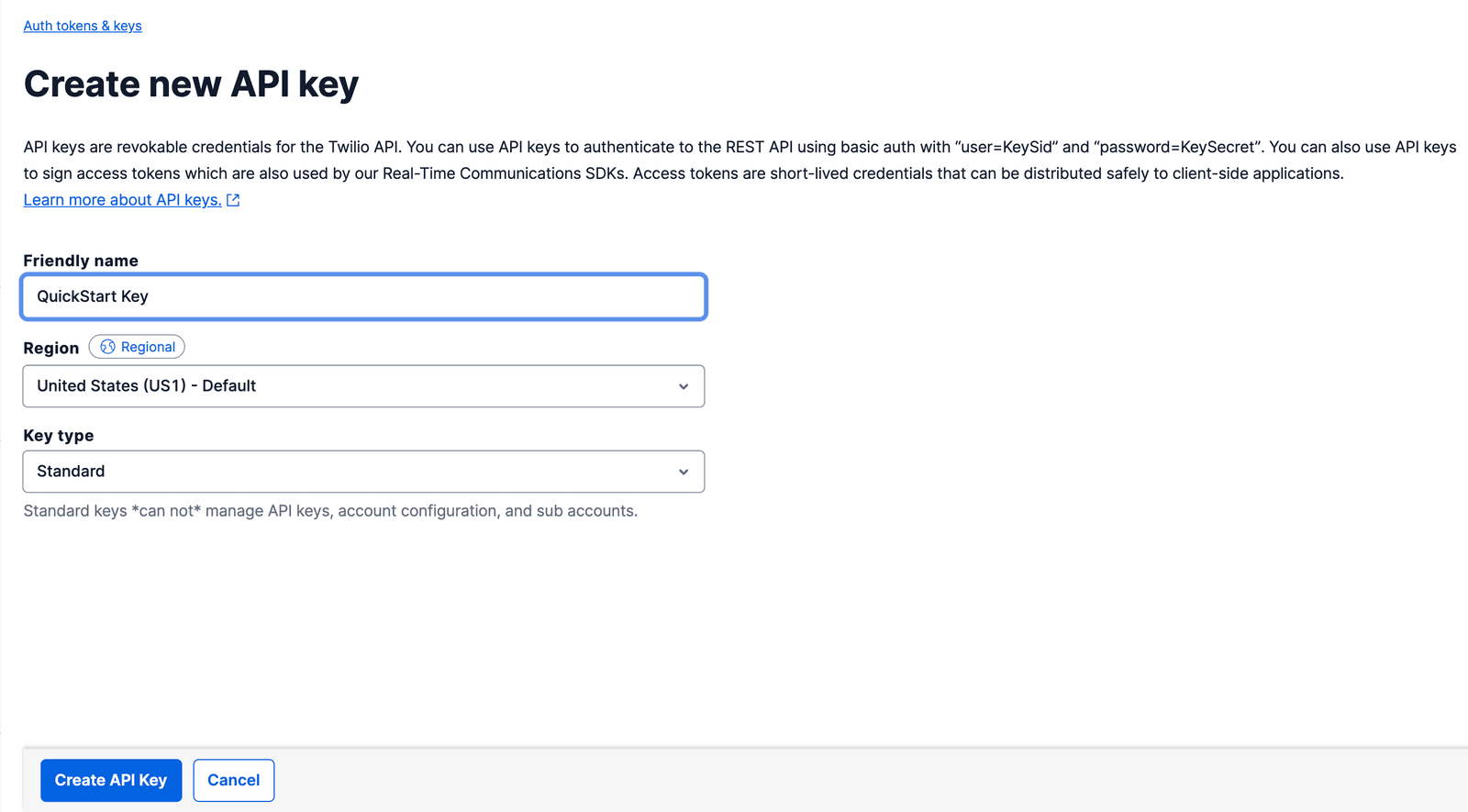The height and width of the screenshot is (812, 1468).
Task: Click the "Standard" key type selector
Action: (x=363, y=471)
